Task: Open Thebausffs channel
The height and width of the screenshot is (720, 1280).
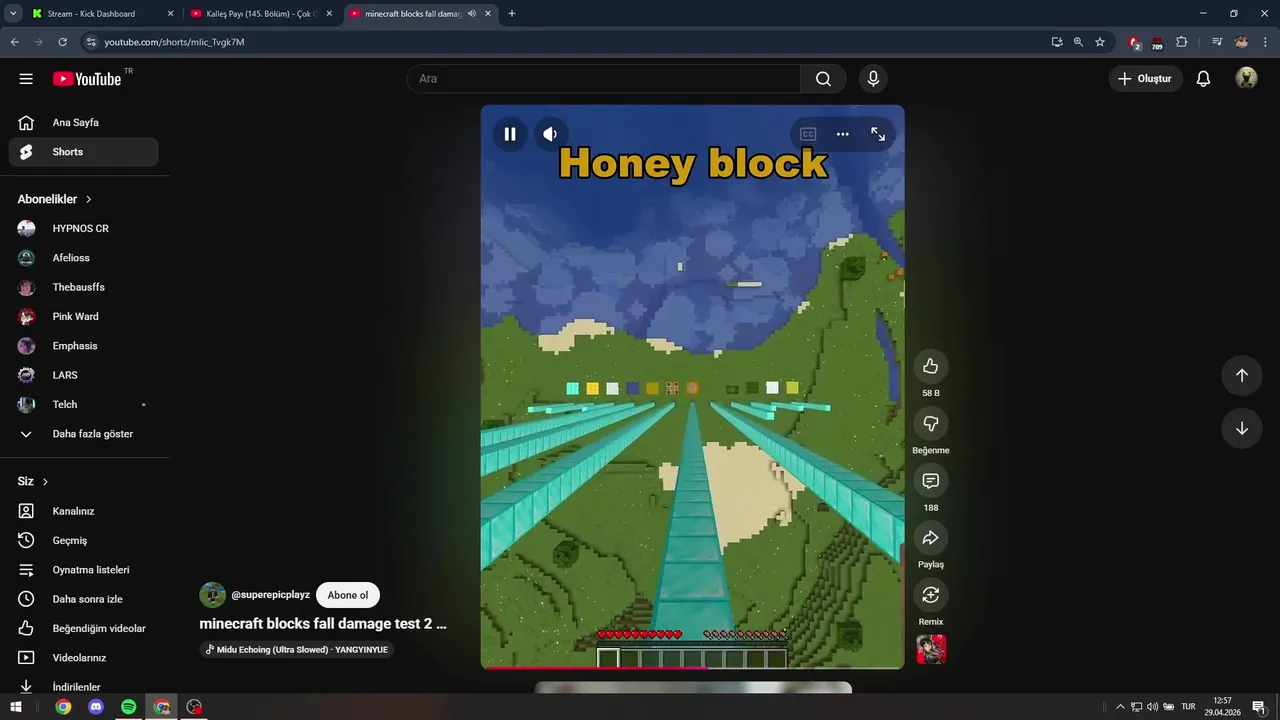Action: (84, 287)
